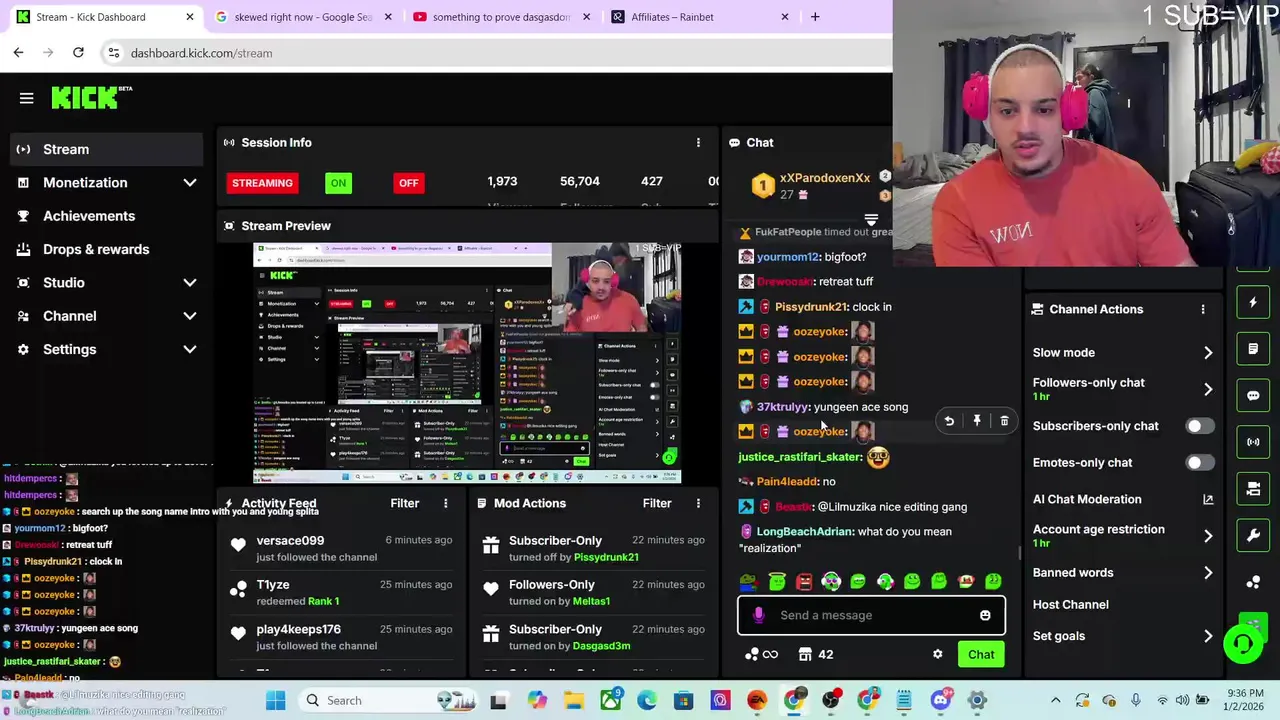Open Mod Actions Filter

[x=657, y=503]
